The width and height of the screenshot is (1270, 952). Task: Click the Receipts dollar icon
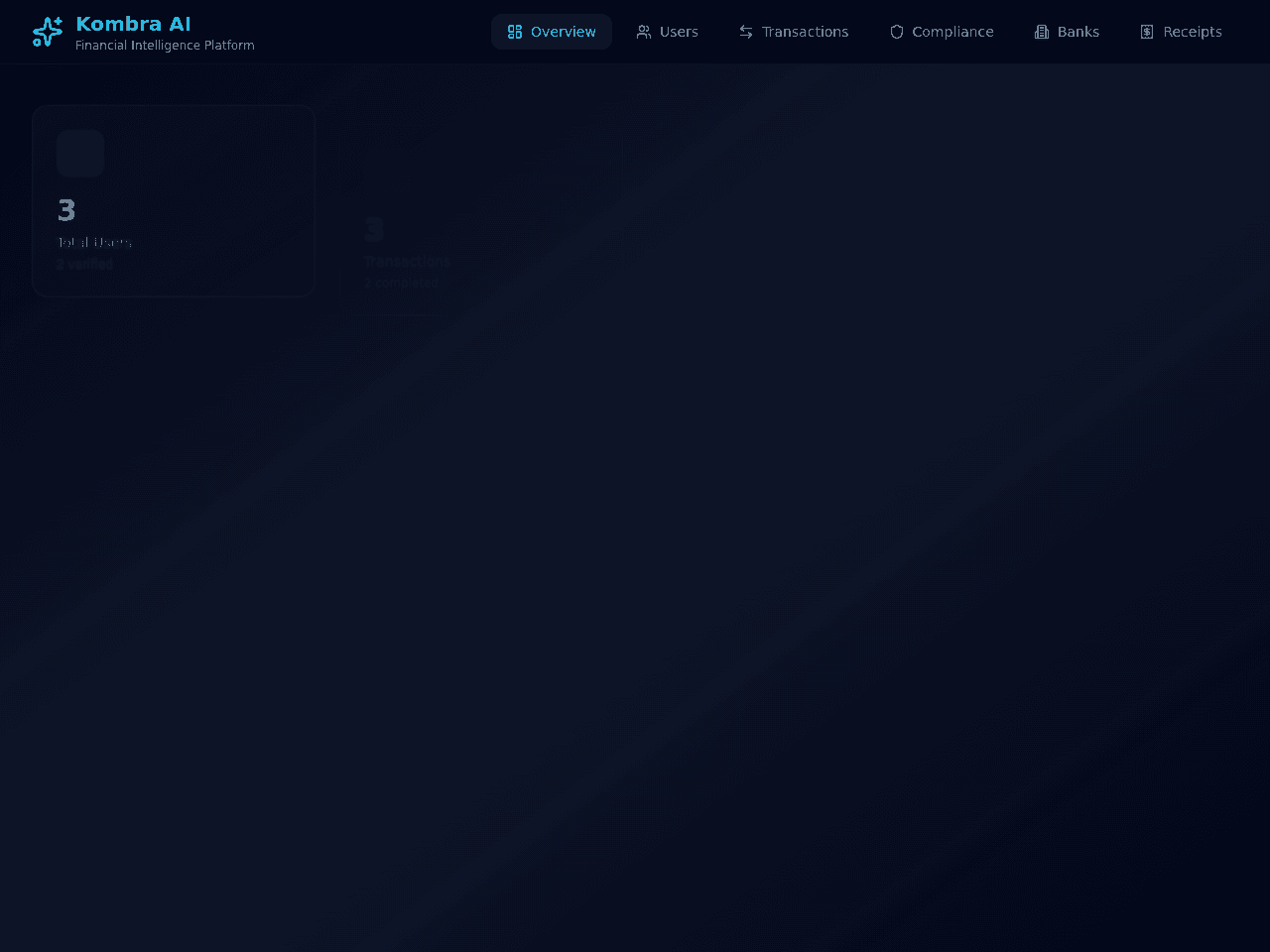(1147, 32)
